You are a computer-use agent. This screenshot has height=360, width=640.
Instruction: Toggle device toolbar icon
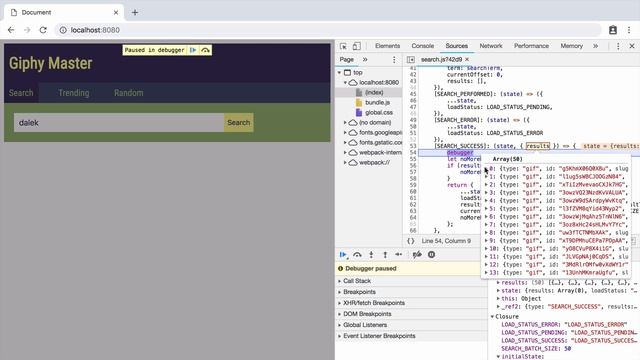(x=356, y=46)
